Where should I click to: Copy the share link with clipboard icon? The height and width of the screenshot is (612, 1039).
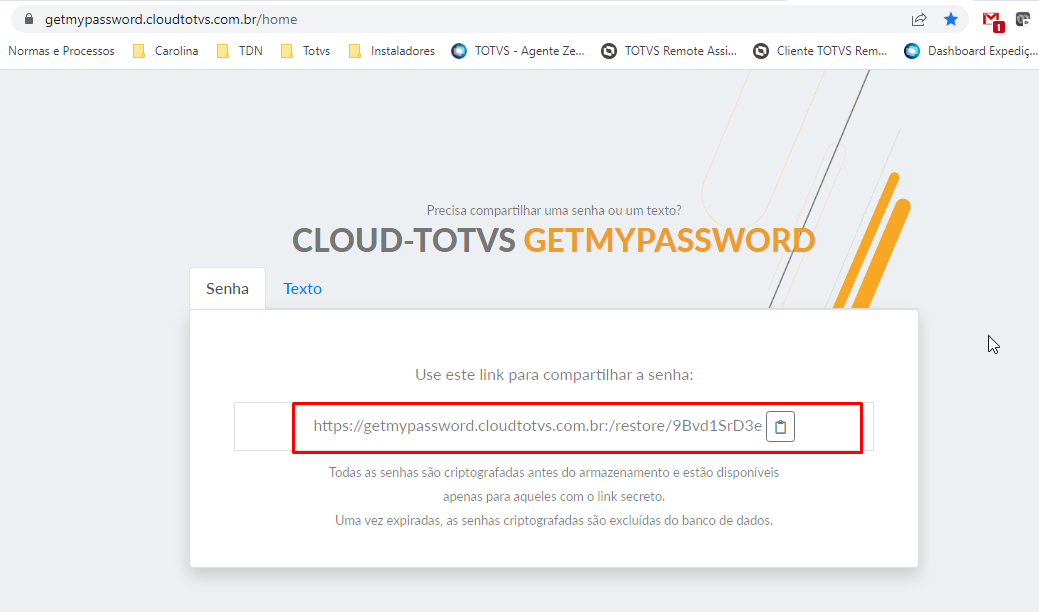[x=780, y=427]
